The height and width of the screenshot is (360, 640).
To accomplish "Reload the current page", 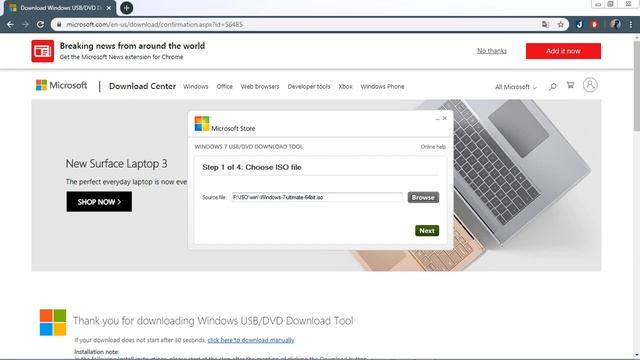I will tap(40, 24).
